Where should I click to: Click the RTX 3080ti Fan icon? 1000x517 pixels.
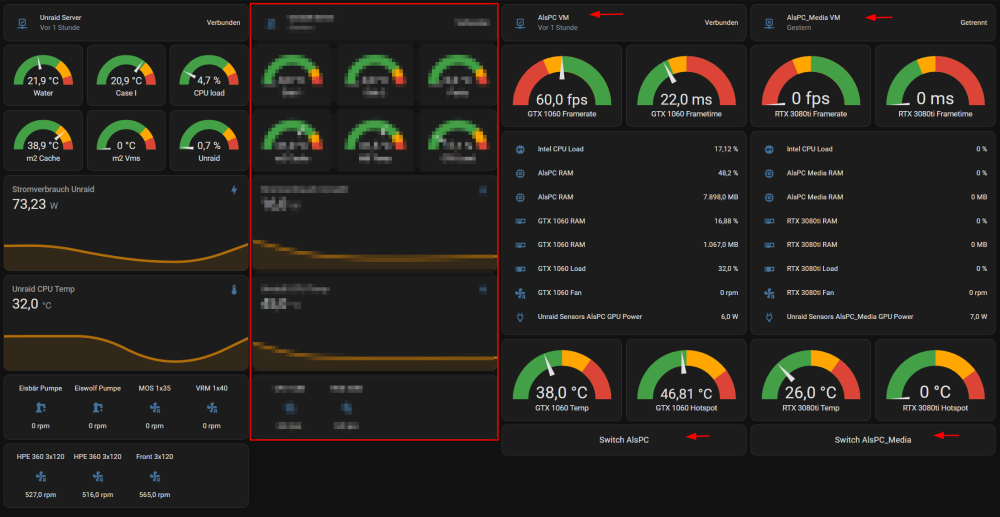[768, 293]
